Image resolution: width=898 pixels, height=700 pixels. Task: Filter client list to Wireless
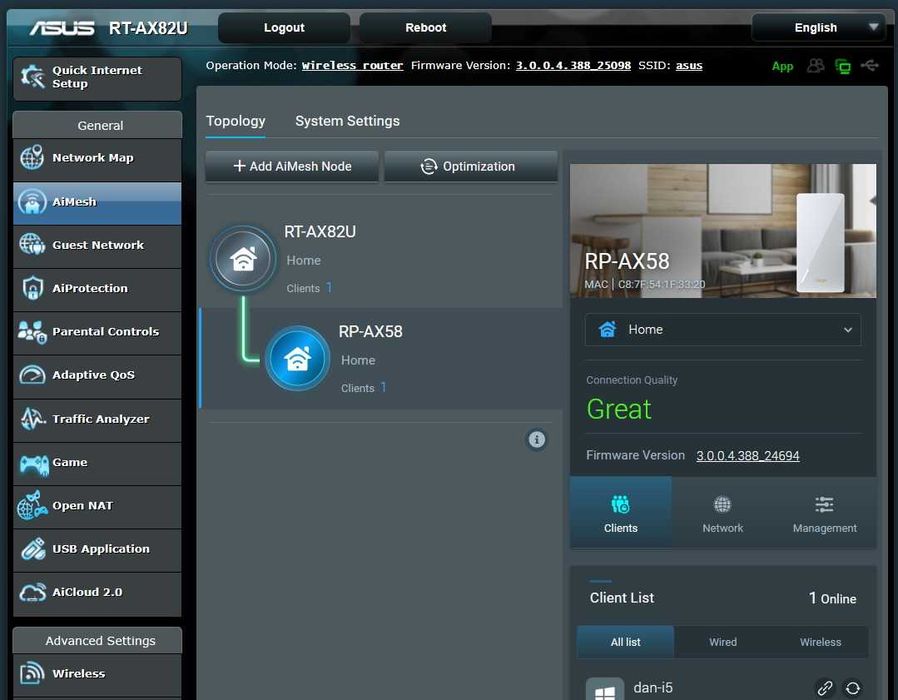coord(820,642)
